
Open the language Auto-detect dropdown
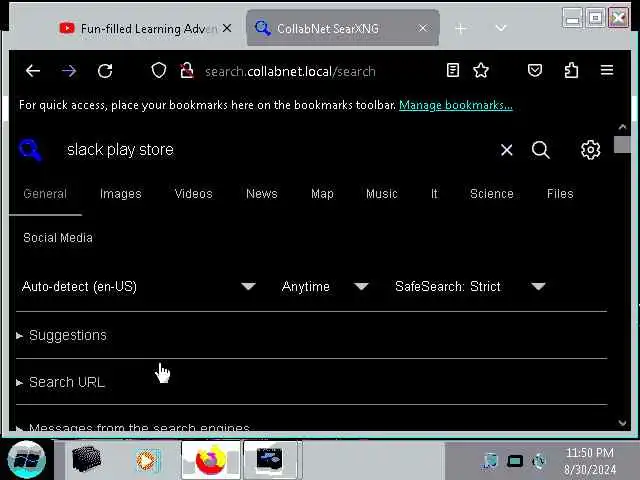tap(139, 287)
